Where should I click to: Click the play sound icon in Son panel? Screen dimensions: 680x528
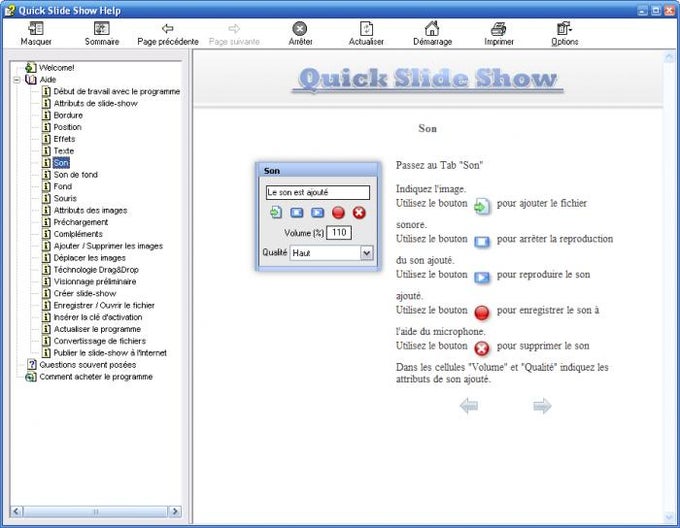[317, 212]
